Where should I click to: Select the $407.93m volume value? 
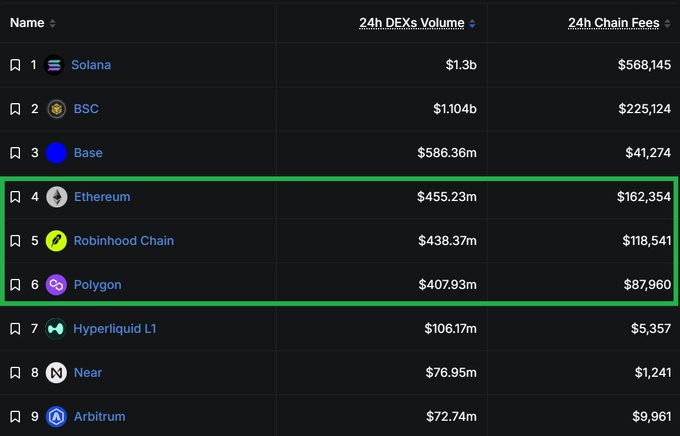point(448,285)
